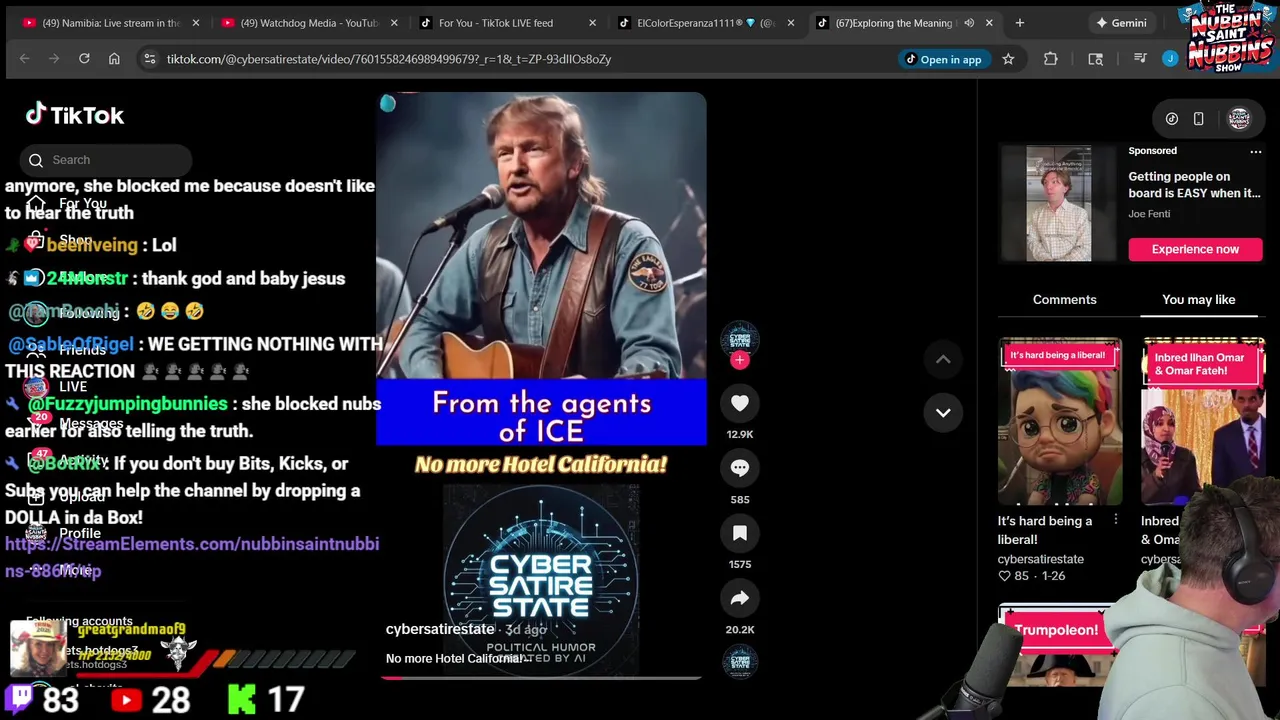Screen dimensions: 1280x720
Task: Open the Inbred Ilhan Omar video thumbnail
Action: (x=1204, y=421)
